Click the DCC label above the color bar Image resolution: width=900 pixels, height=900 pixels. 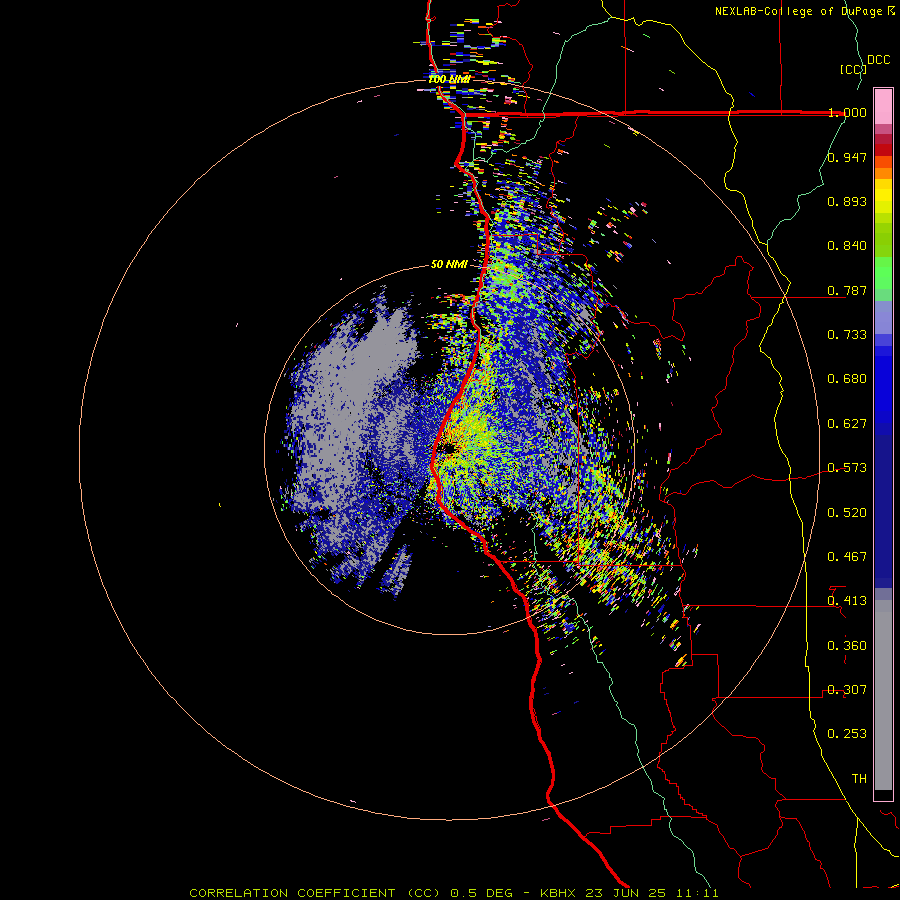(x=879, y=60)
